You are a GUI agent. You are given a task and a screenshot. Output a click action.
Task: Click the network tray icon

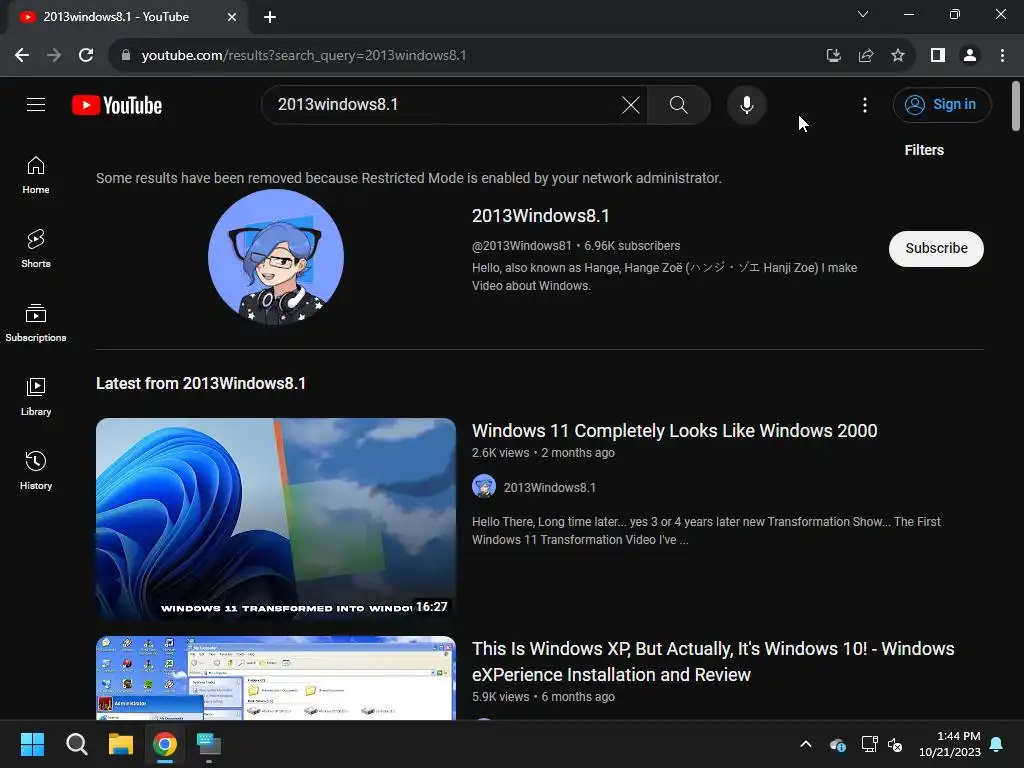[x=869, y=744]
